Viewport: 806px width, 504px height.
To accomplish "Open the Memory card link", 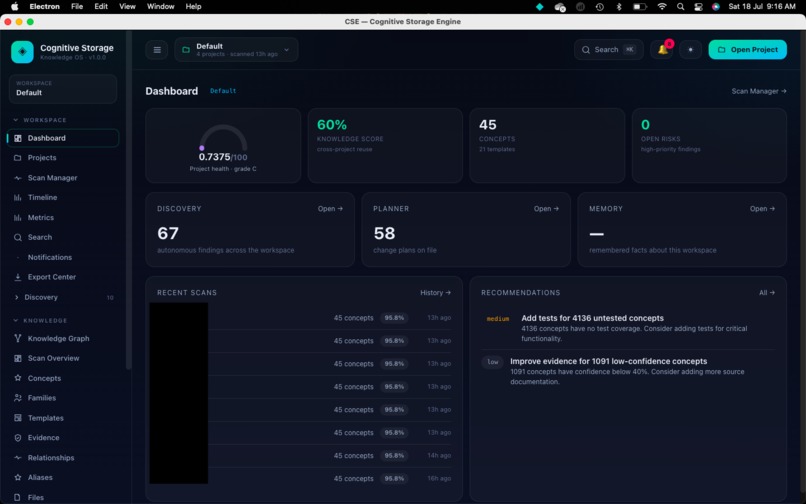I will tap(762, 209).
